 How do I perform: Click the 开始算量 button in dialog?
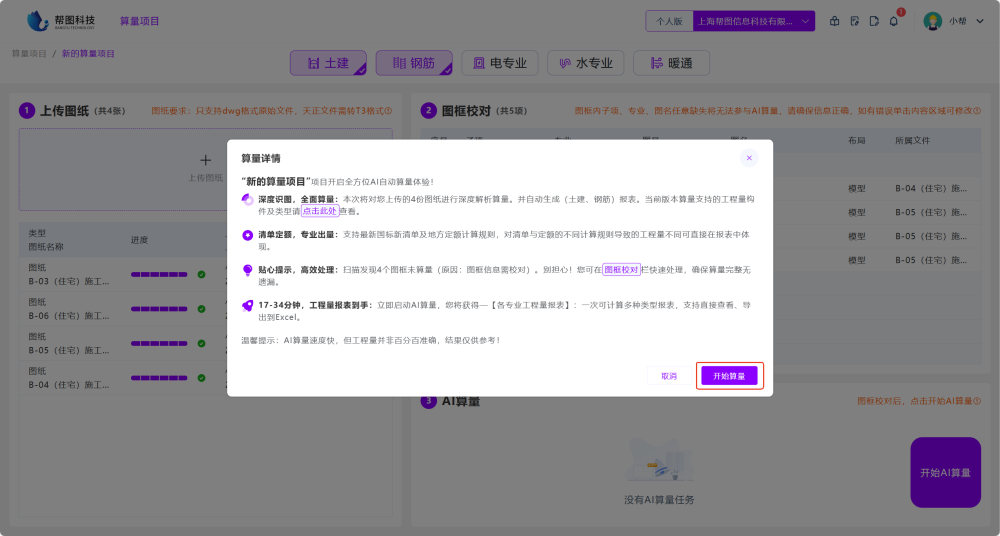729,376
